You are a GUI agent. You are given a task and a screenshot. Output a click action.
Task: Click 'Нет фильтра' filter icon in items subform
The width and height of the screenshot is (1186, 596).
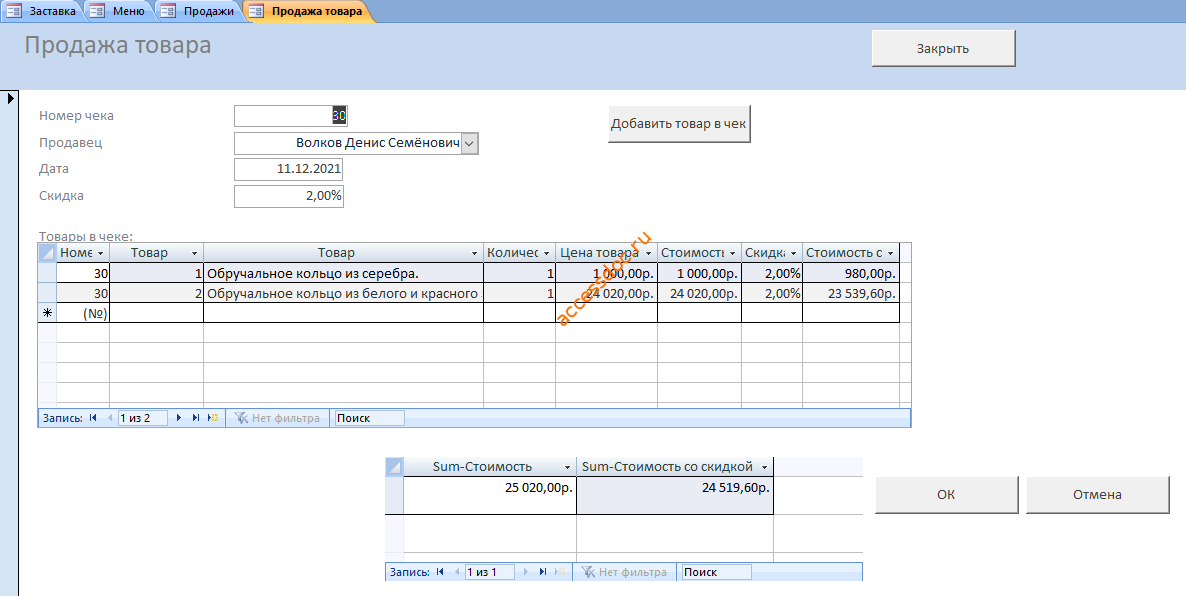tap(242, 418)
